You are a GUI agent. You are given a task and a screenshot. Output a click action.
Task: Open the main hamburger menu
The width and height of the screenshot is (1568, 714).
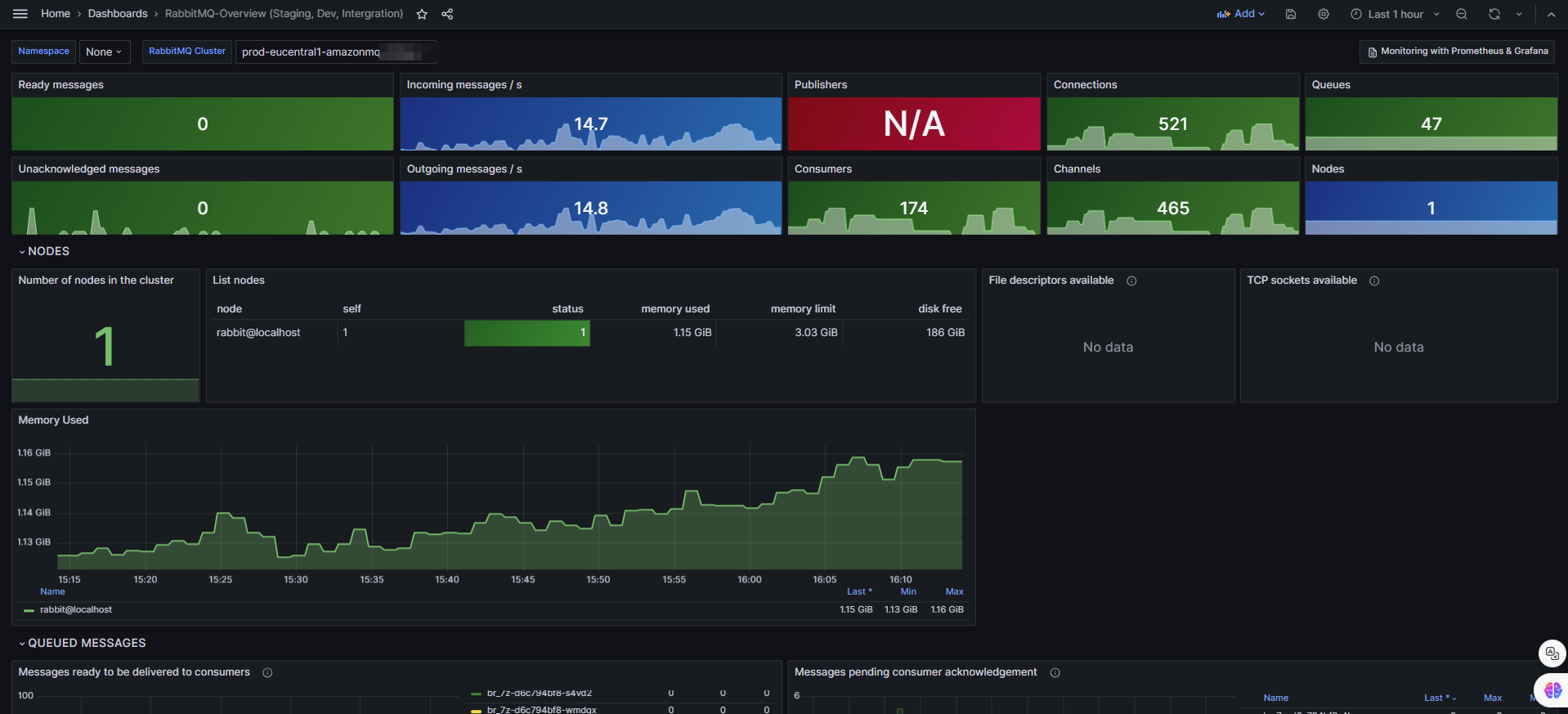[x=20, y=14]
